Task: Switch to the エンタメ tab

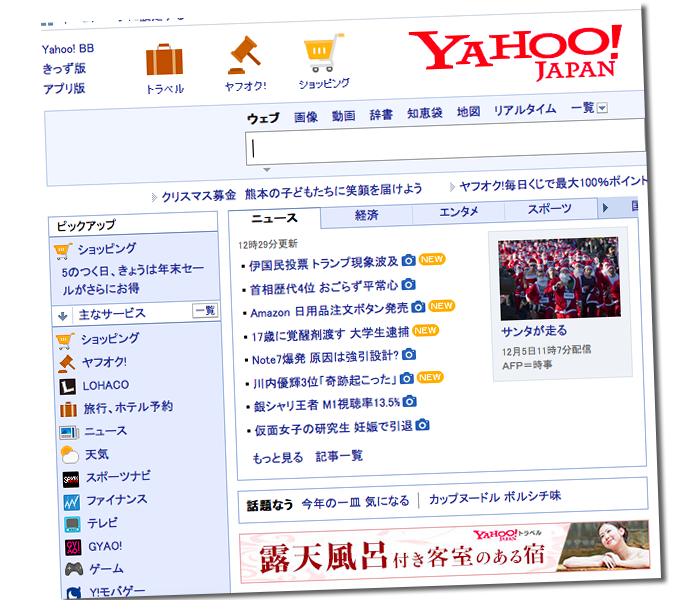Action: (x=458, y=212)
